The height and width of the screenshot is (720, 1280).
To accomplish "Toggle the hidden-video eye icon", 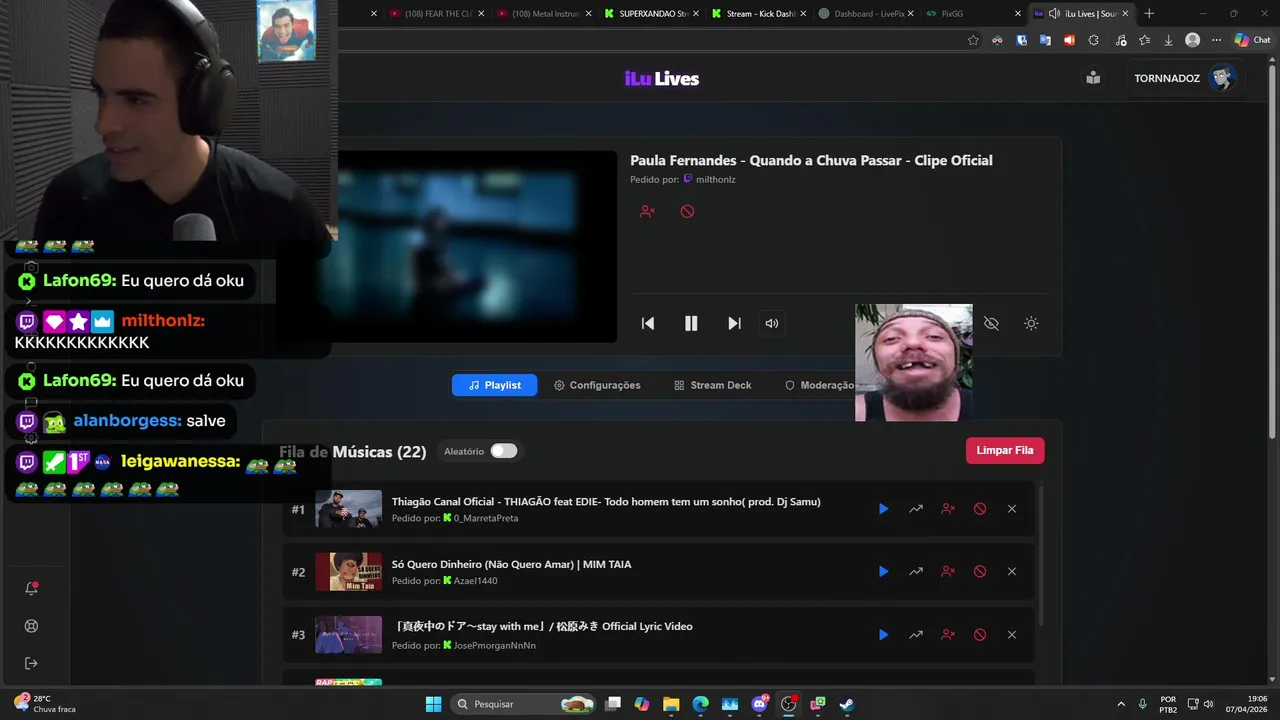I will click(x=991, y=323).
